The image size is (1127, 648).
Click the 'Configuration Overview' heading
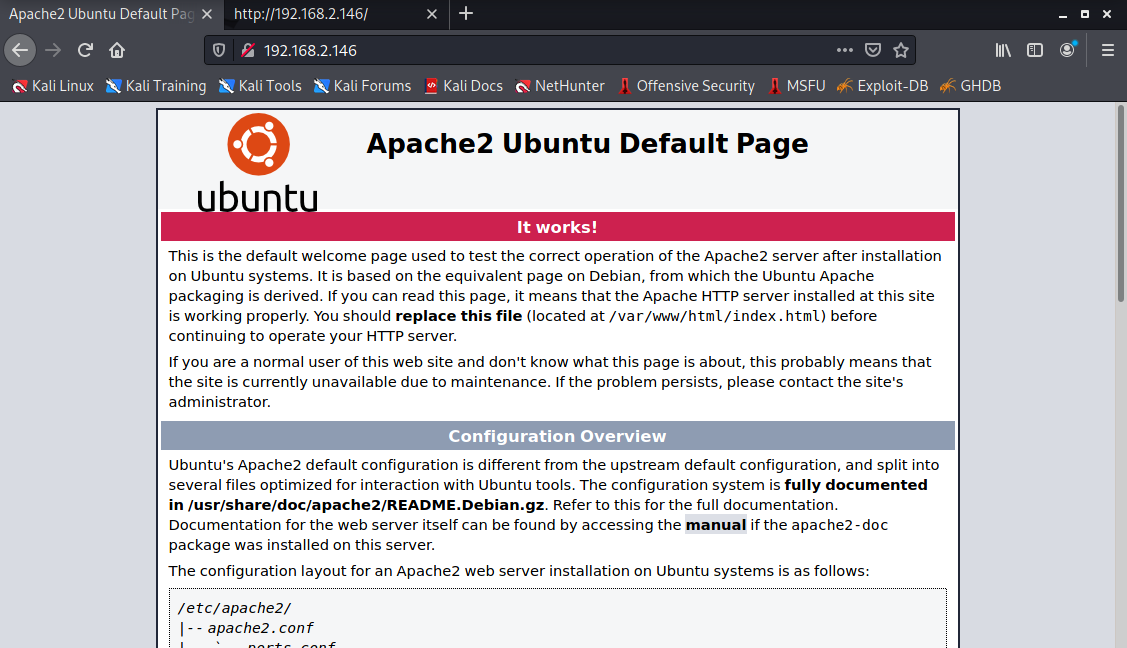tap(558, 436)
